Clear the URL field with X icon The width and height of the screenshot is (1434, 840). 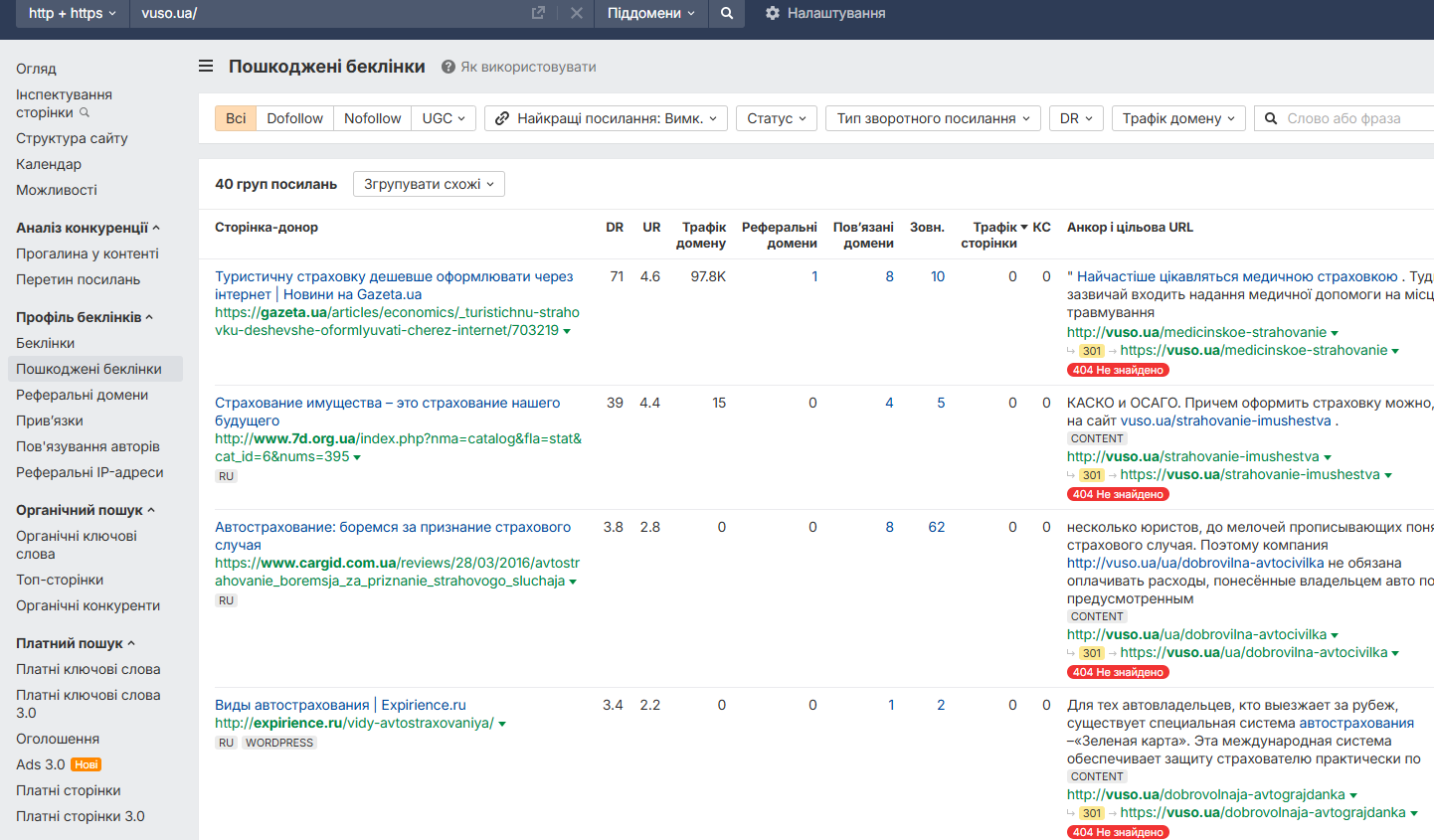click(576, 13)
